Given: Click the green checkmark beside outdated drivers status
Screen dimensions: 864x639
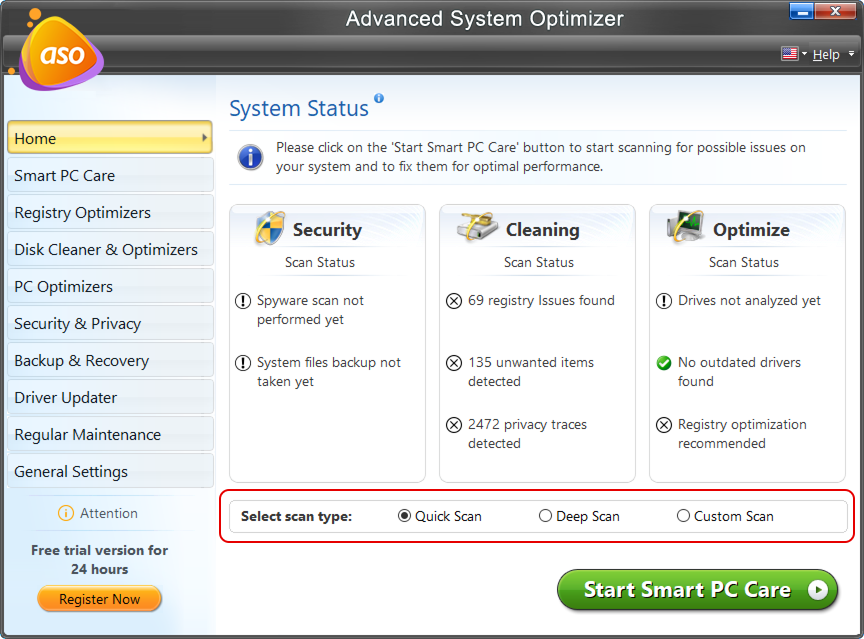Looking at the screenshot, I should pyautogui.click(x=664, y=363).
